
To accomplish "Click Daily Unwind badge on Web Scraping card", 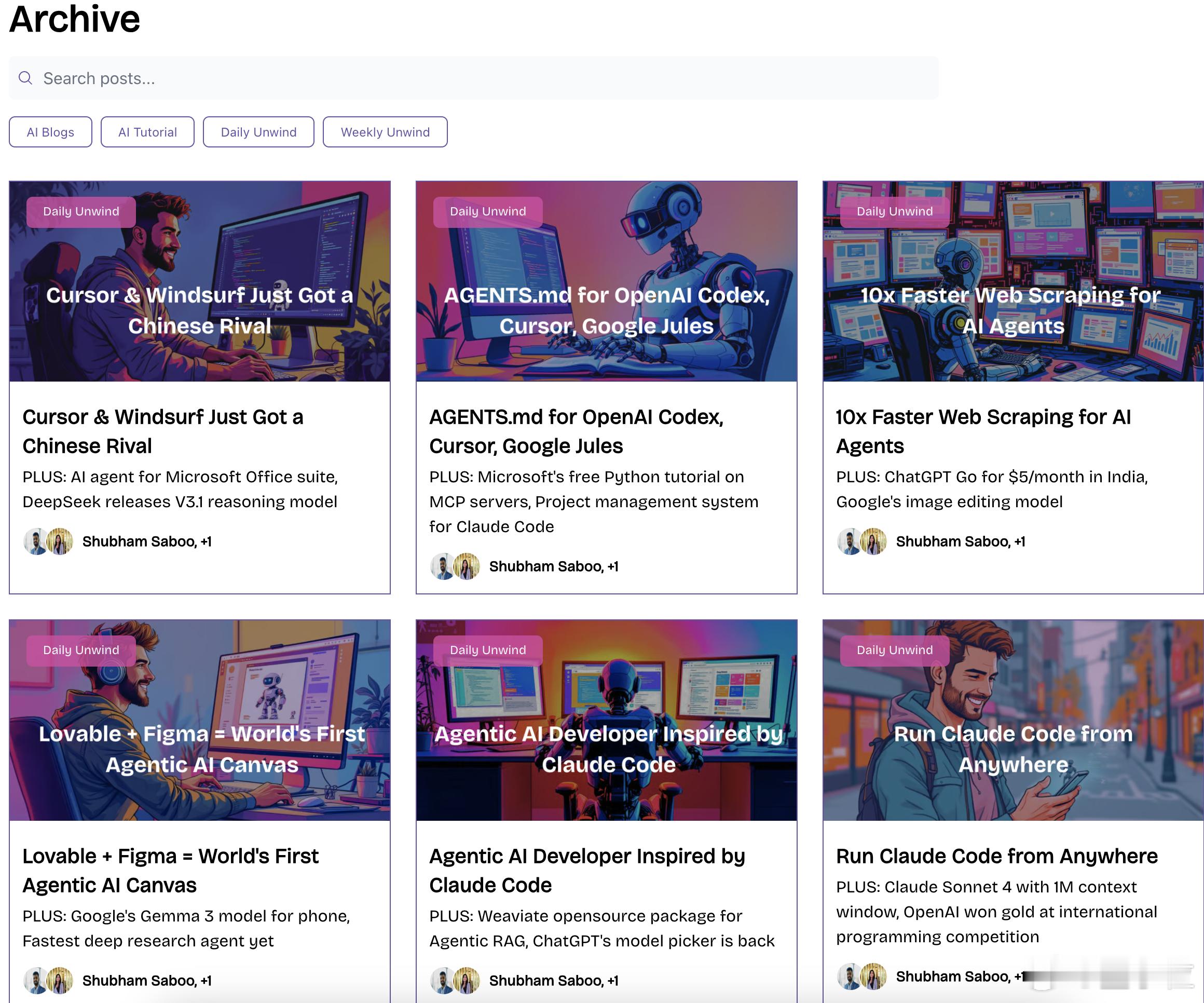I will point(894,212).
